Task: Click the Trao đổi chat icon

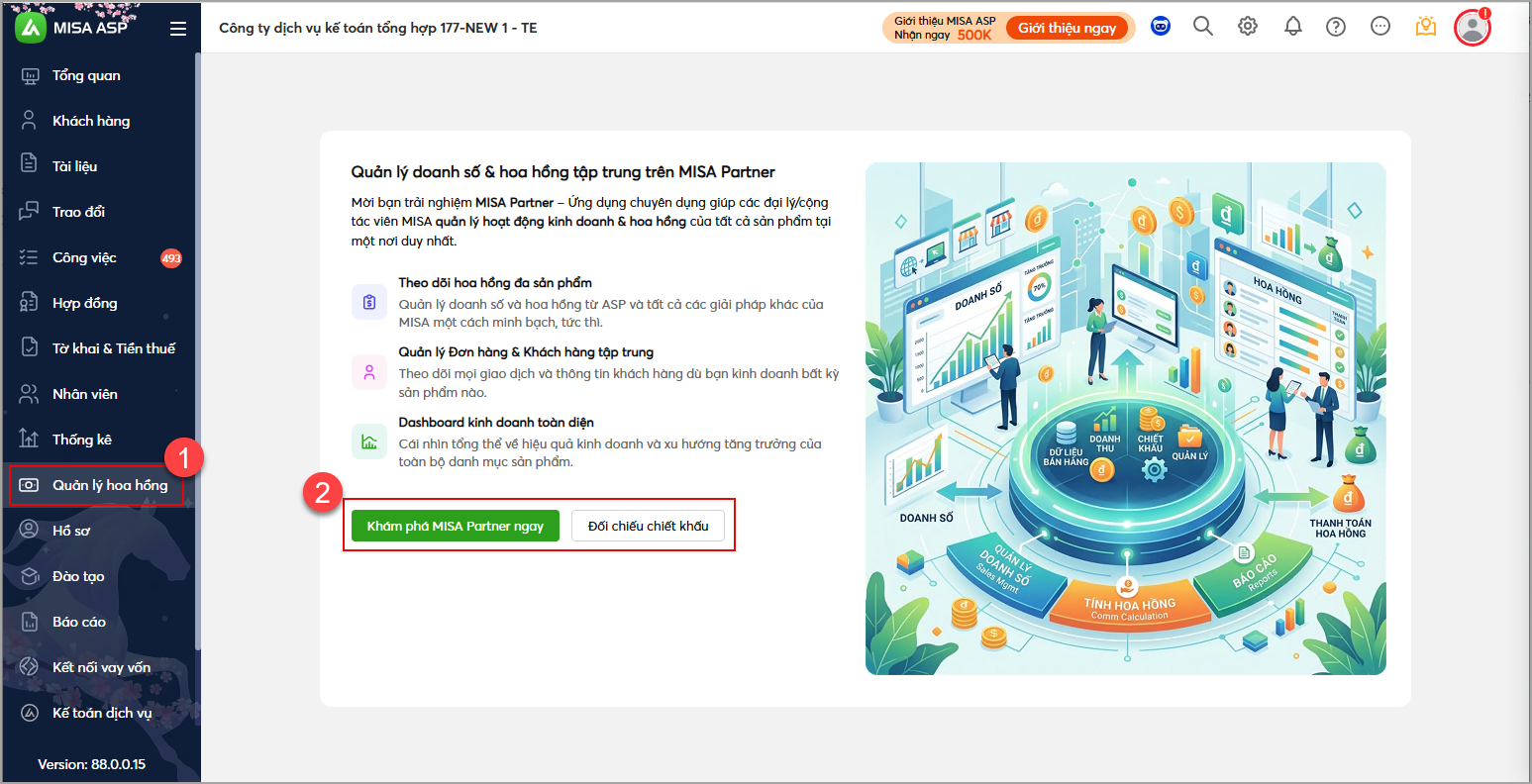Action: (x=30, y=212)
